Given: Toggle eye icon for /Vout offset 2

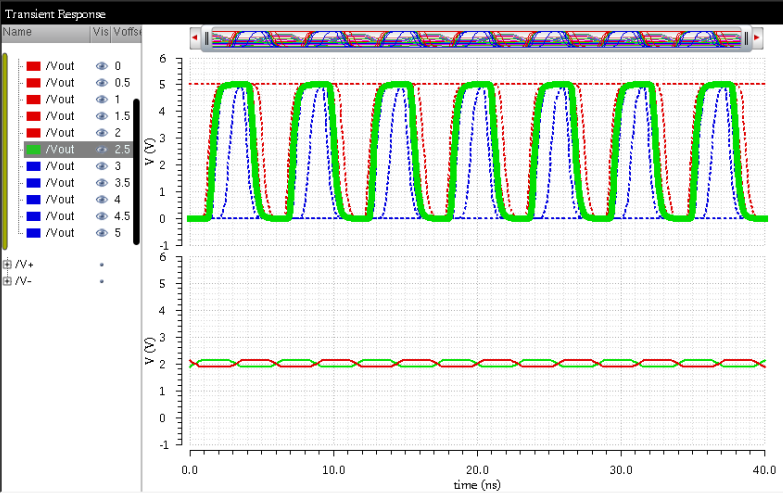Looking at the screenshot, I should [102, 132].
